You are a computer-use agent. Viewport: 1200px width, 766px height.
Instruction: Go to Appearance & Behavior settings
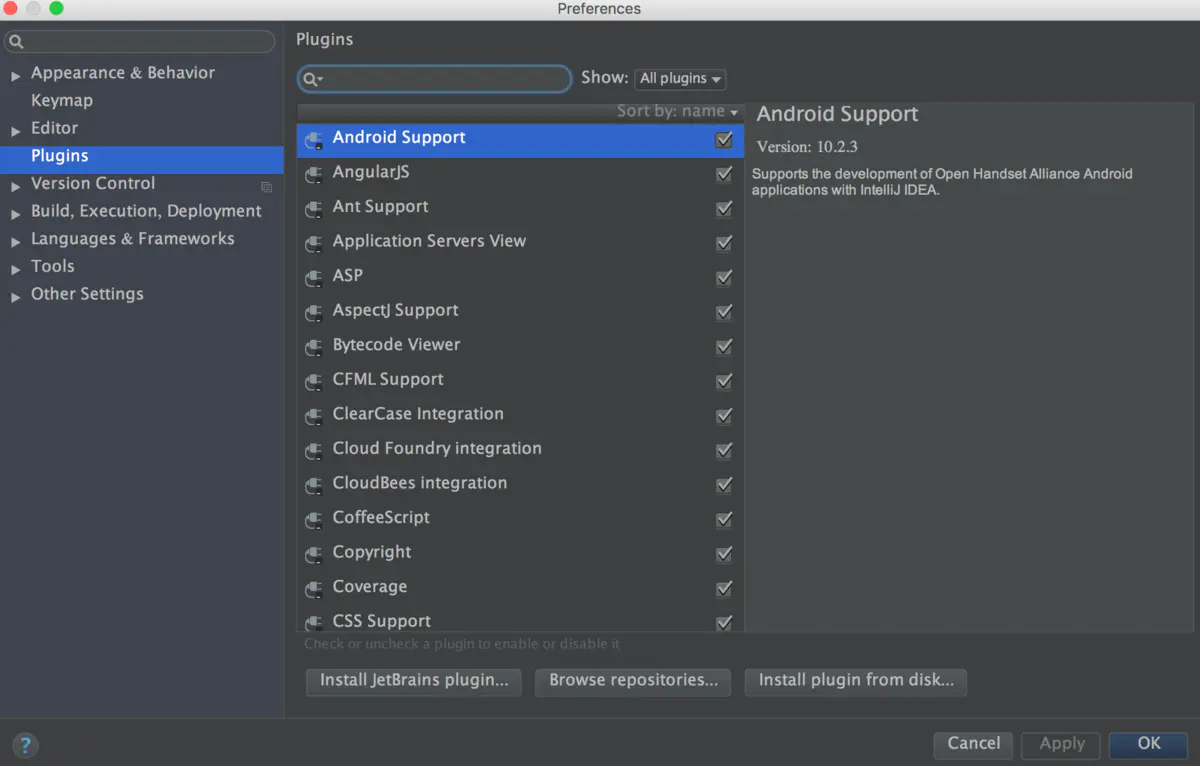(x=123, y=73)
